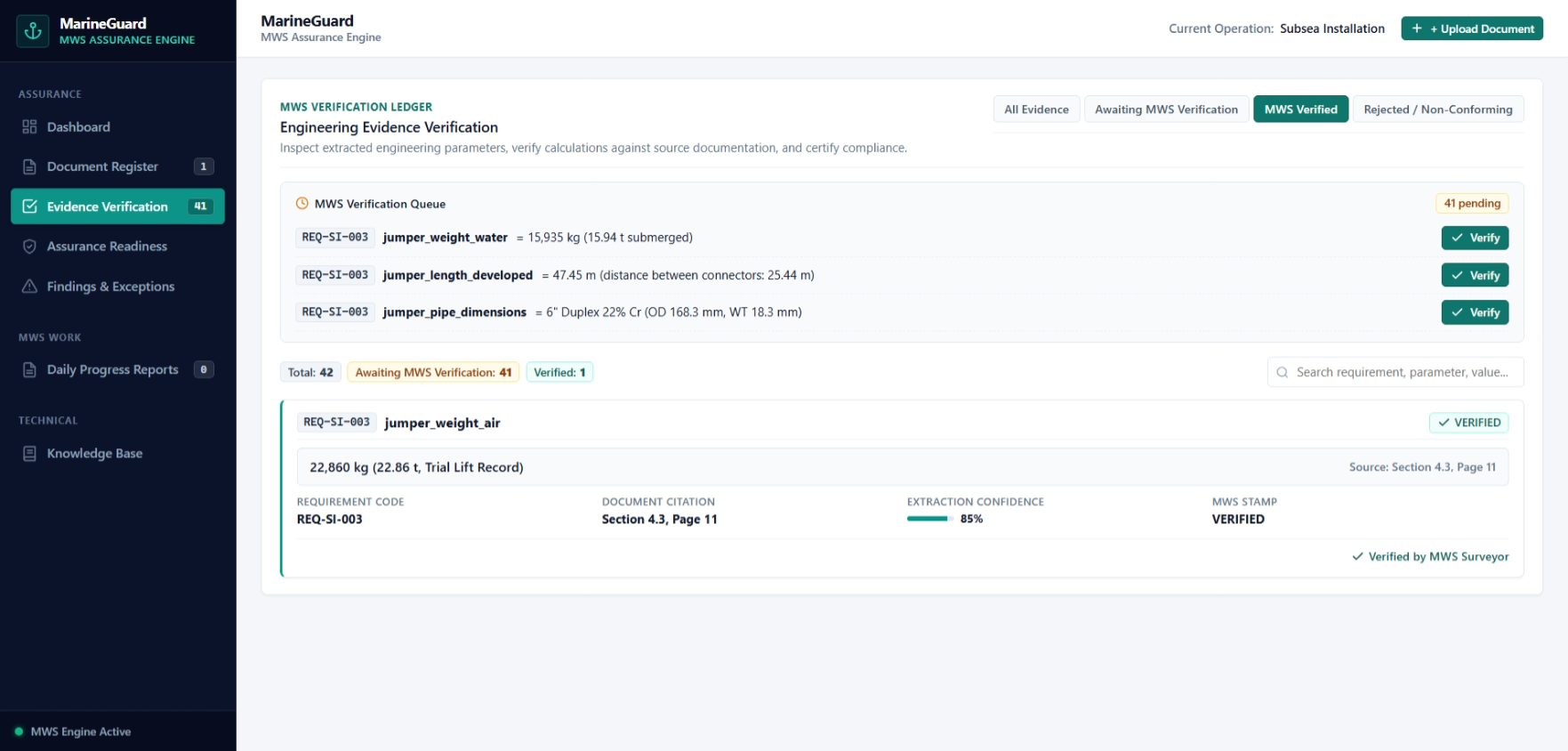The height and width of the screenshot is (751, 1568).
Task: Click the MarineGuard anchor logo icon
Action: [x=33, y=31]
